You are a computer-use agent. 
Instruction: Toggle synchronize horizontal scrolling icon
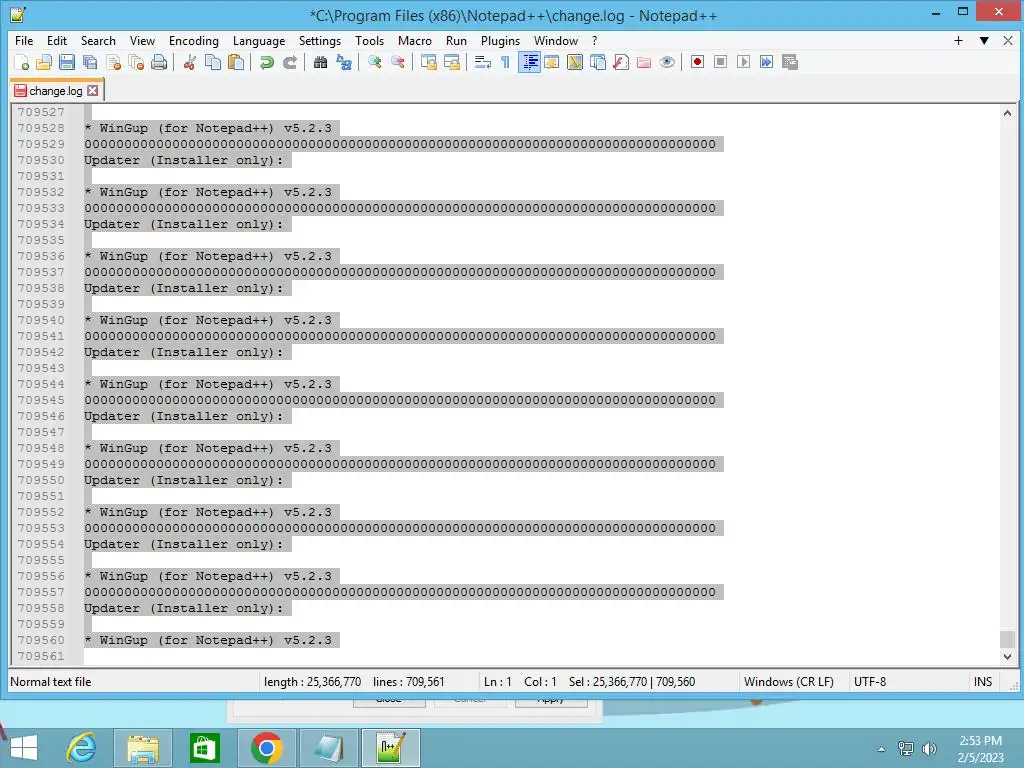point(452,62)
